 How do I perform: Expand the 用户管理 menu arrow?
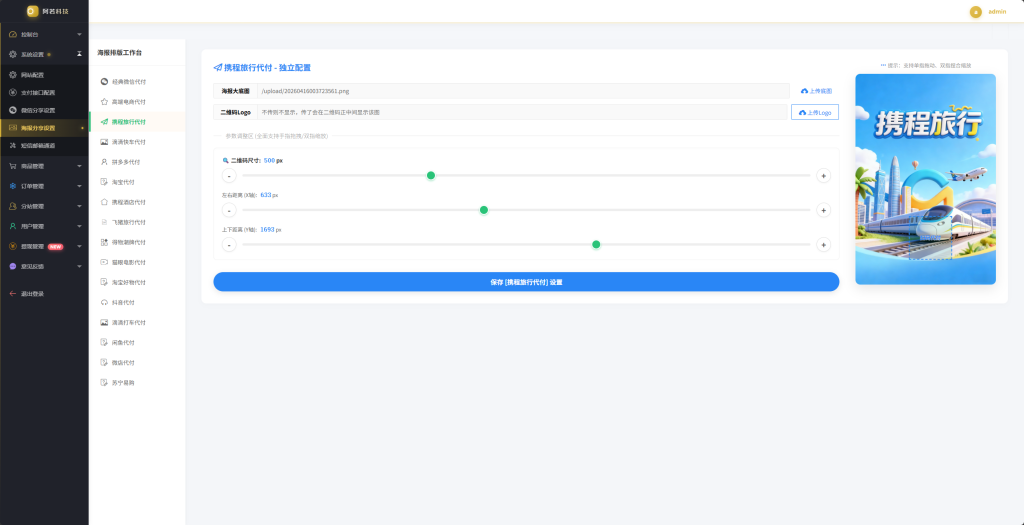(x=79, y=227)
